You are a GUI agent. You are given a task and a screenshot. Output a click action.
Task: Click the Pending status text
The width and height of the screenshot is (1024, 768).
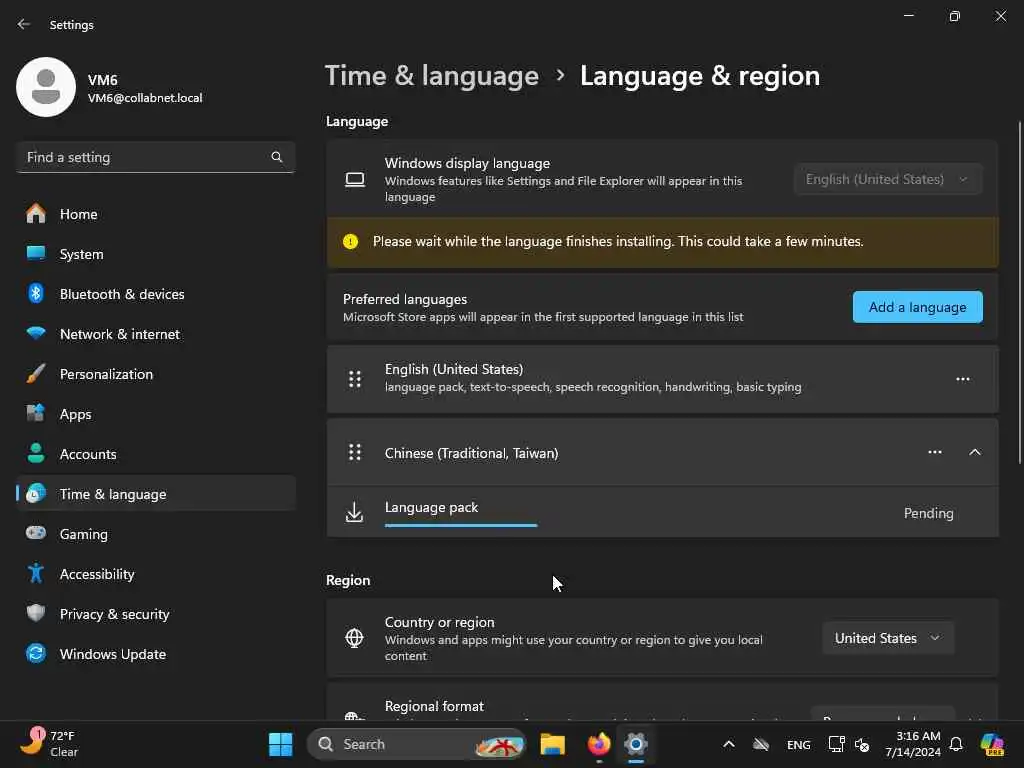pos(928,513)
